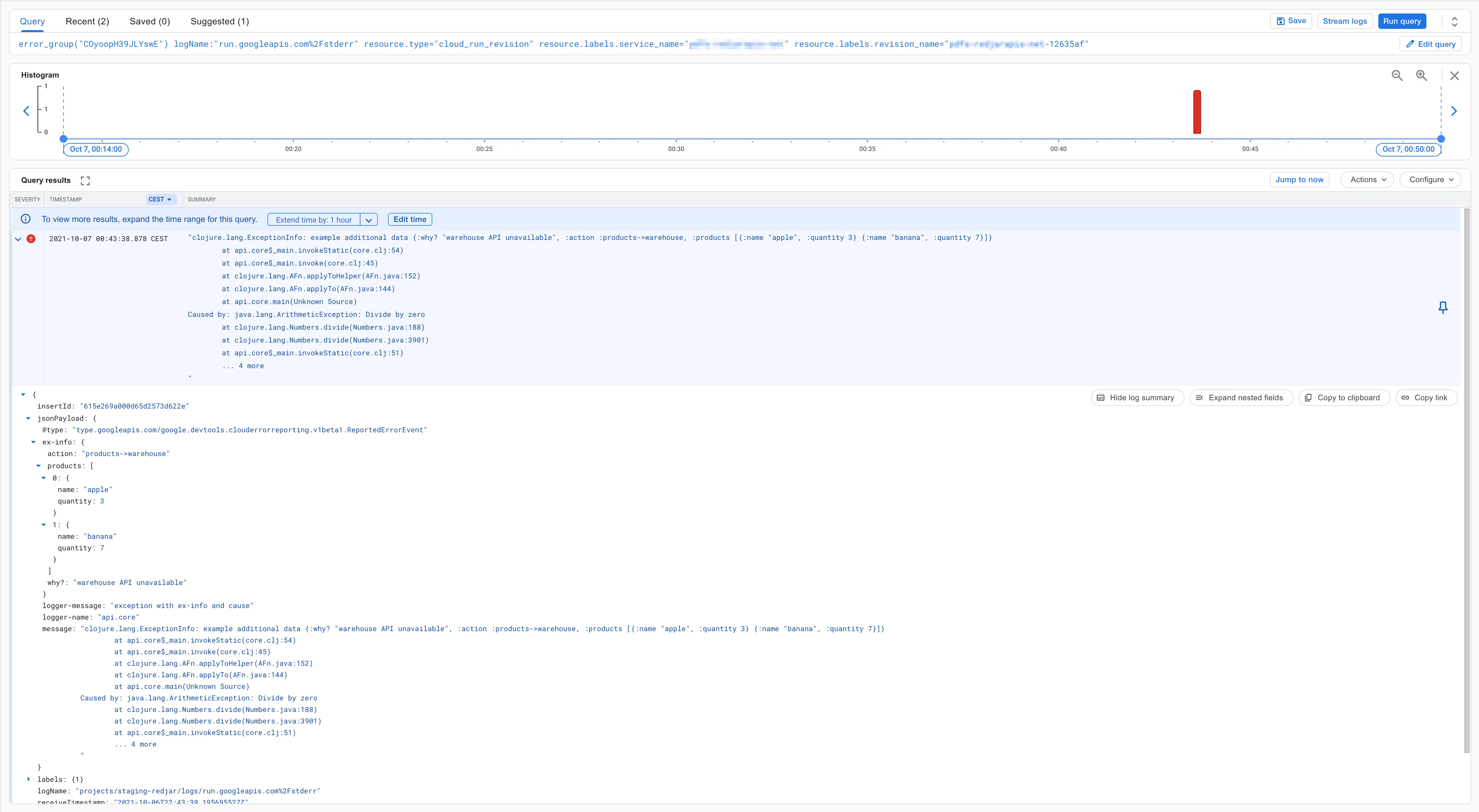1479x812 pixels.
Task: Toggle the query editor expand/collapse arrows
Action: (1454, 21)
